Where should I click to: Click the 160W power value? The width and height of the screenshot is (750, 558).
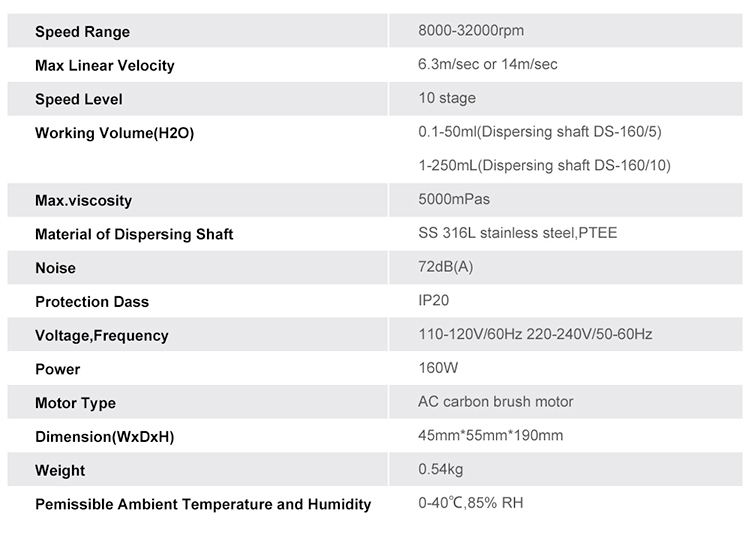tap(438, 368)
